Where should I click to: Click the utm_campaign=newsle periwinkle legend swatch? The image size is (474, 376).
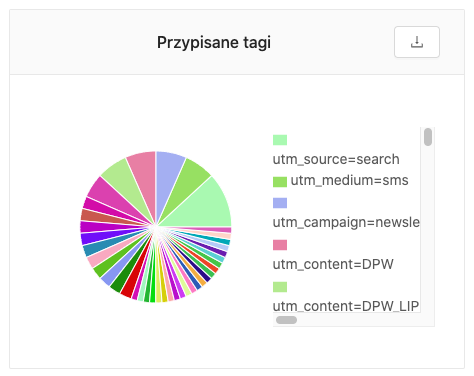[x=280, y=203]
